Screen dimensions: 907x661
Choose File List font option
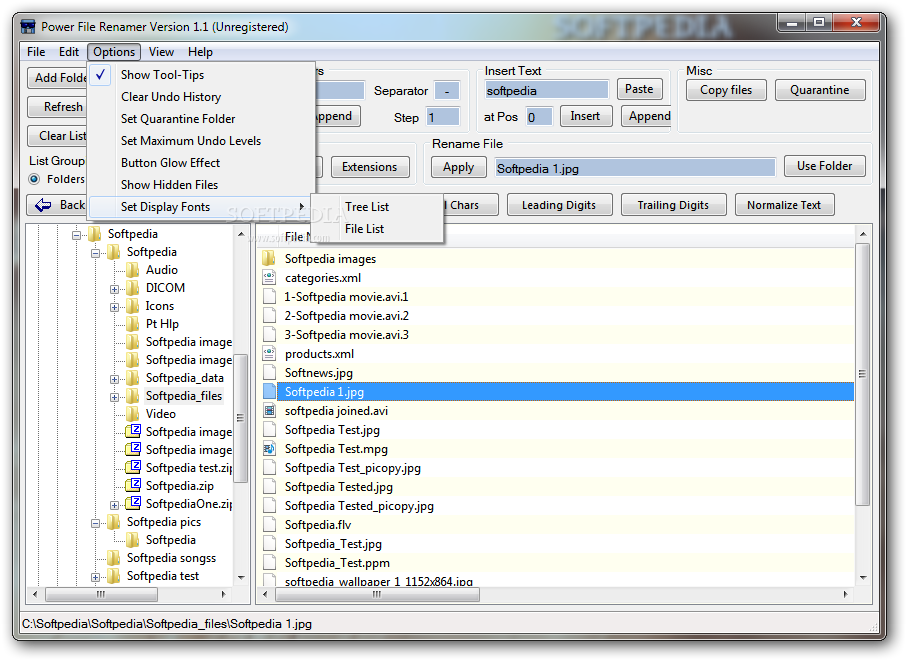click(377, 228)
